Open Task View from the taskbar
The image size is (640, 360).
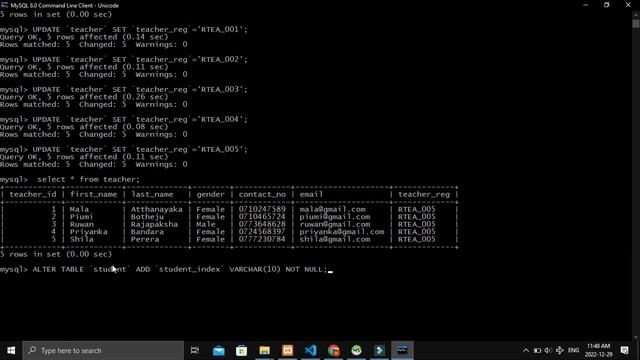coord(195,350)
